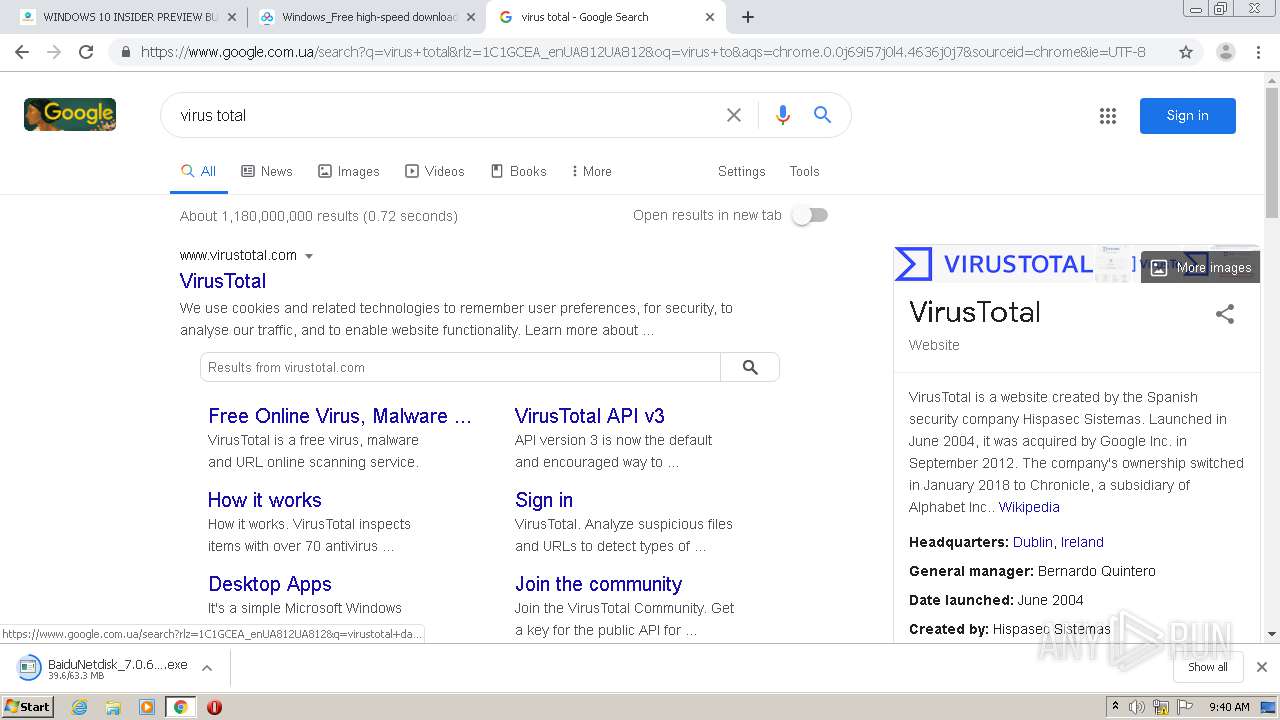Open the action center flag tray icon
This screenshot has width=1280, height=720.
(1185, 707)
